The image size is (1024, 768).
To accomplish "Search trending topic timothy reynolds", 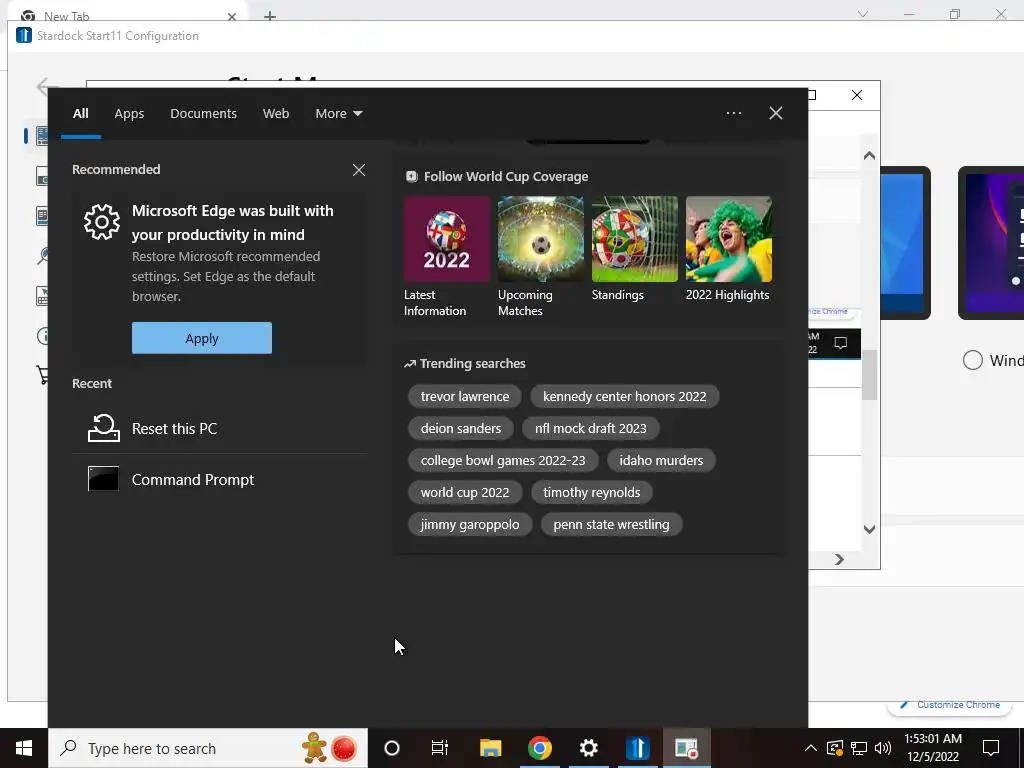I will (591, 492).
